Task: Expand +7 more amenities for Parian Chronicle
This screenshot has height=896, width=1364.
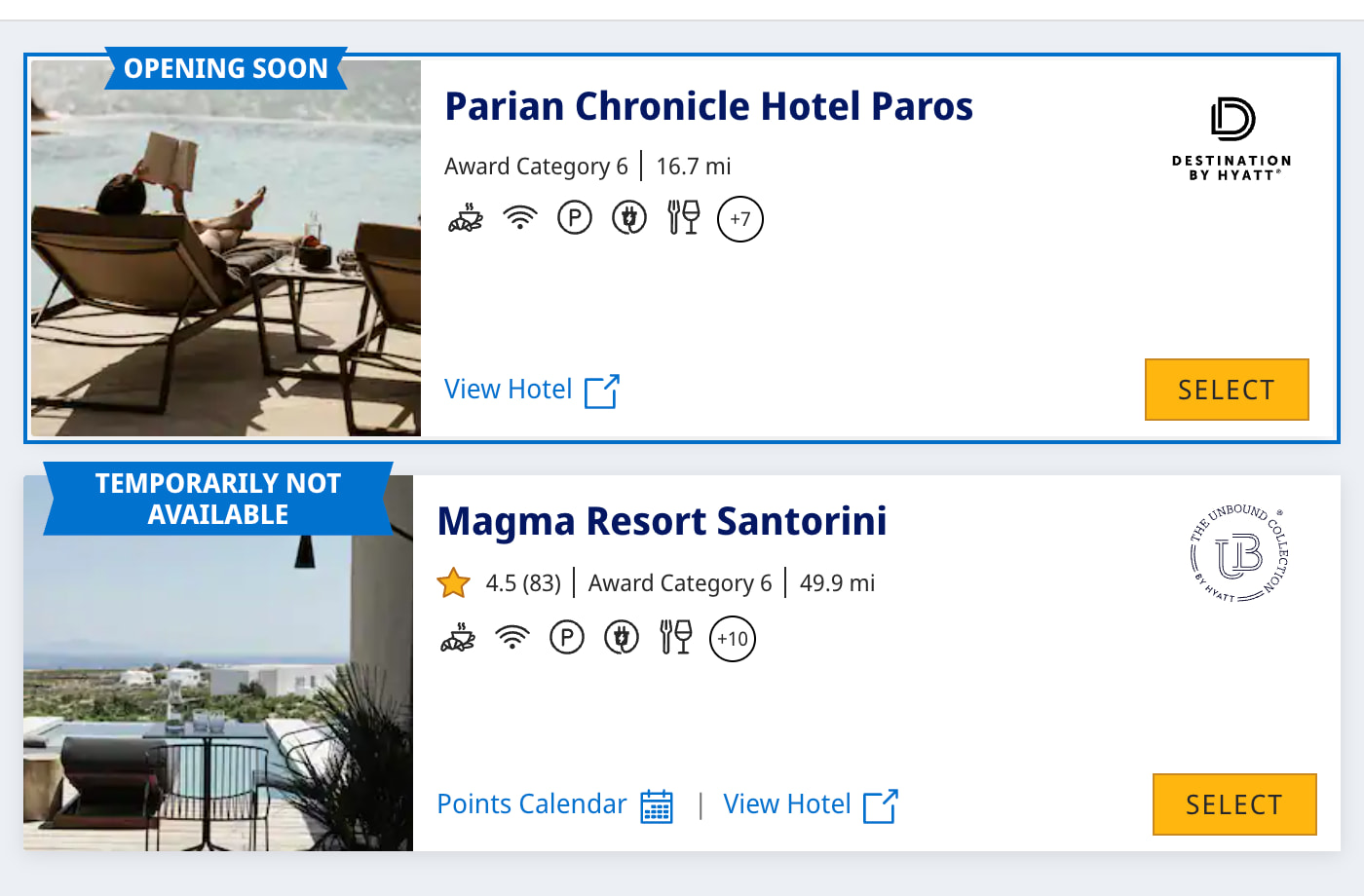Action: [x=740, y=218]
